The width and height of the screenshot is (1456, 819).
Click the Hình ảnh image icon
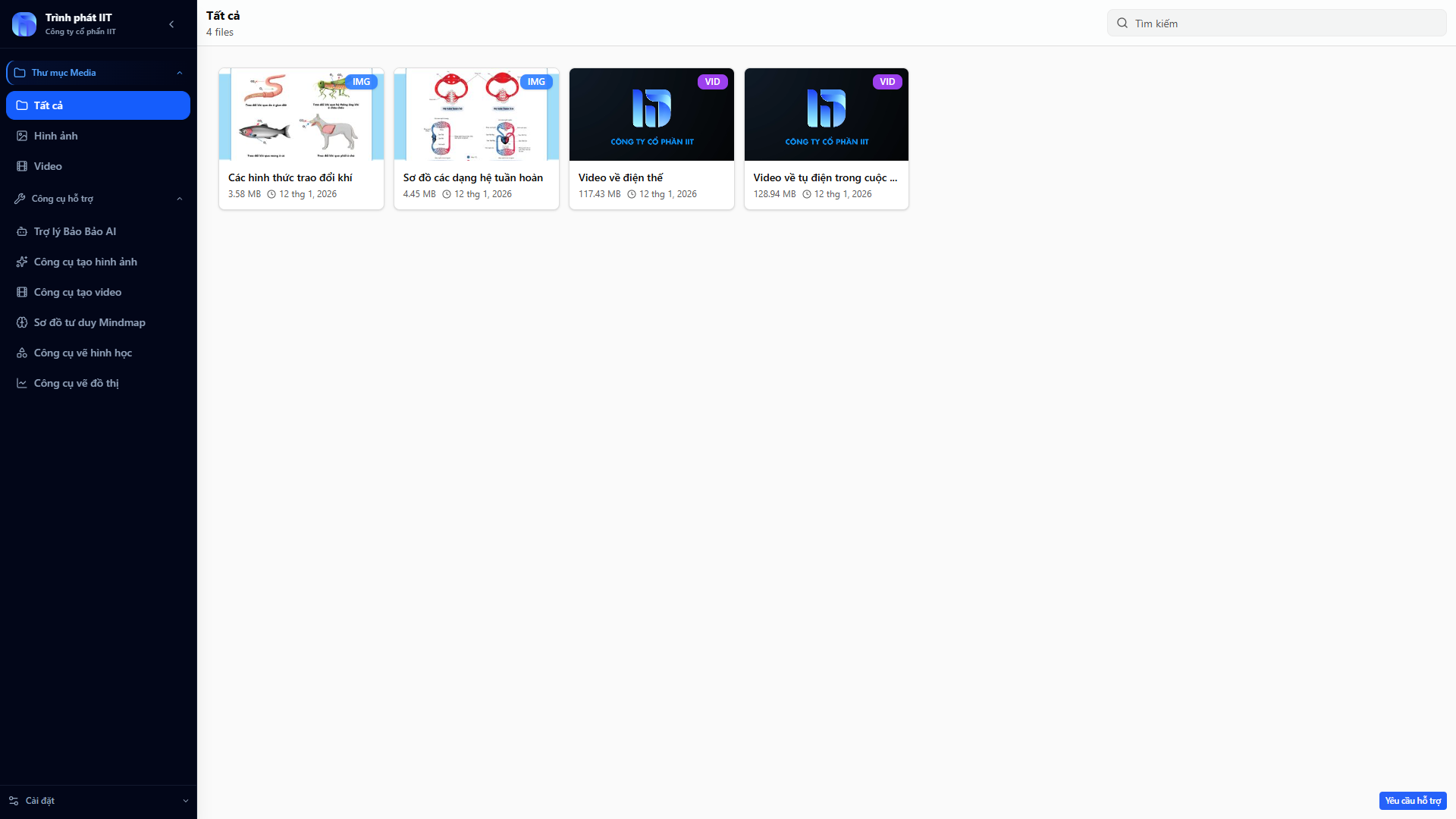22,136
